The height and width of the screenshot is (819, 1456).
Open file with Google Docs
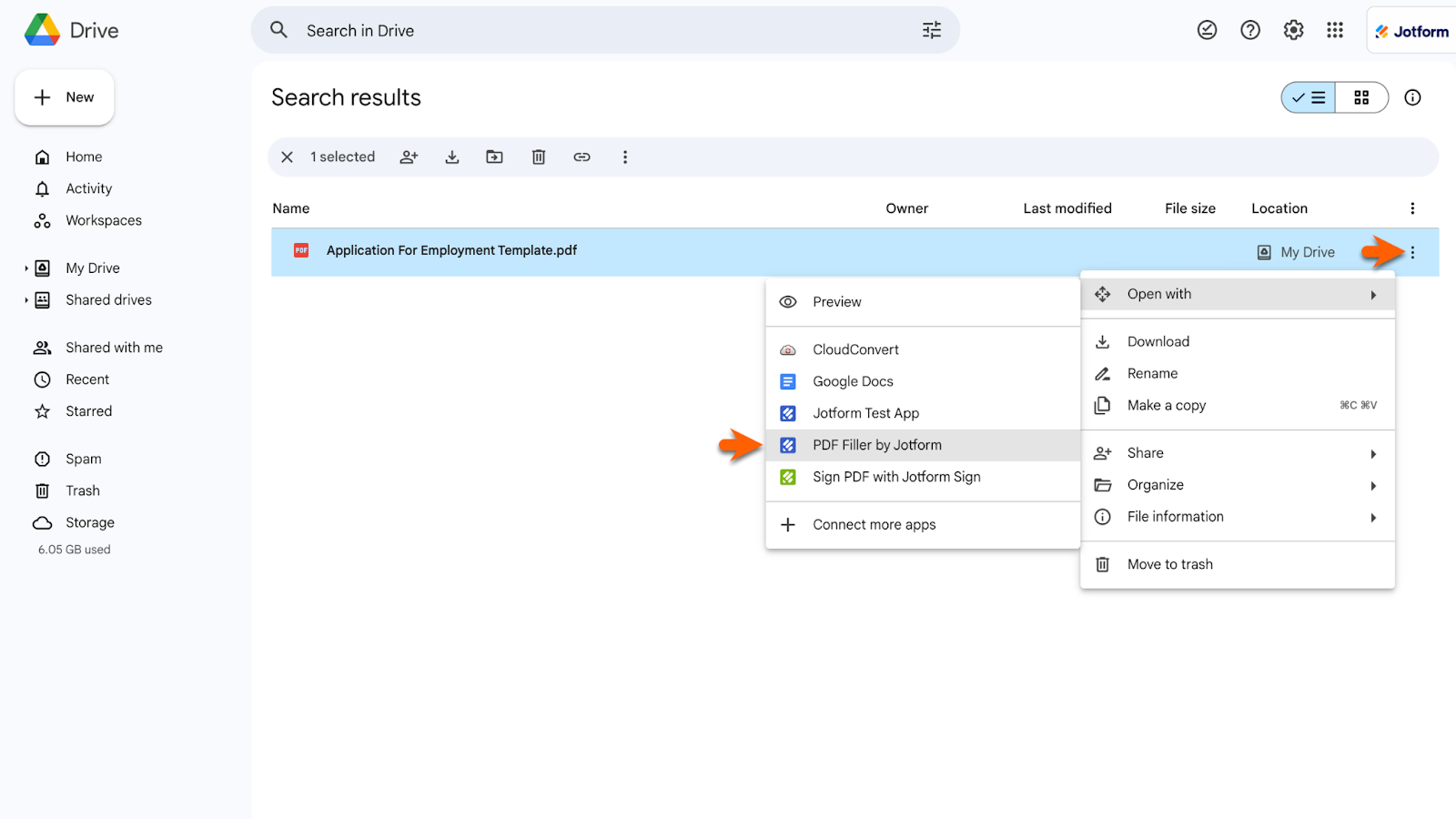[x=923, y=381]
